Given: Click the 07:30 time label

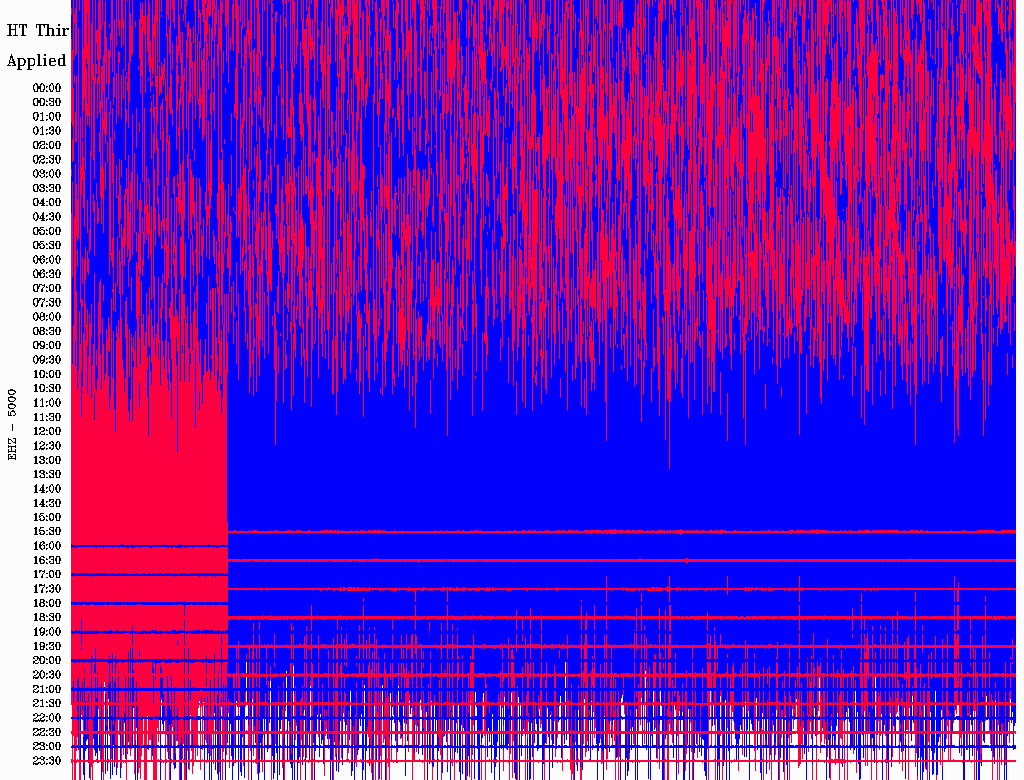Looking at the screenshot, I should (x=47, y=302).
